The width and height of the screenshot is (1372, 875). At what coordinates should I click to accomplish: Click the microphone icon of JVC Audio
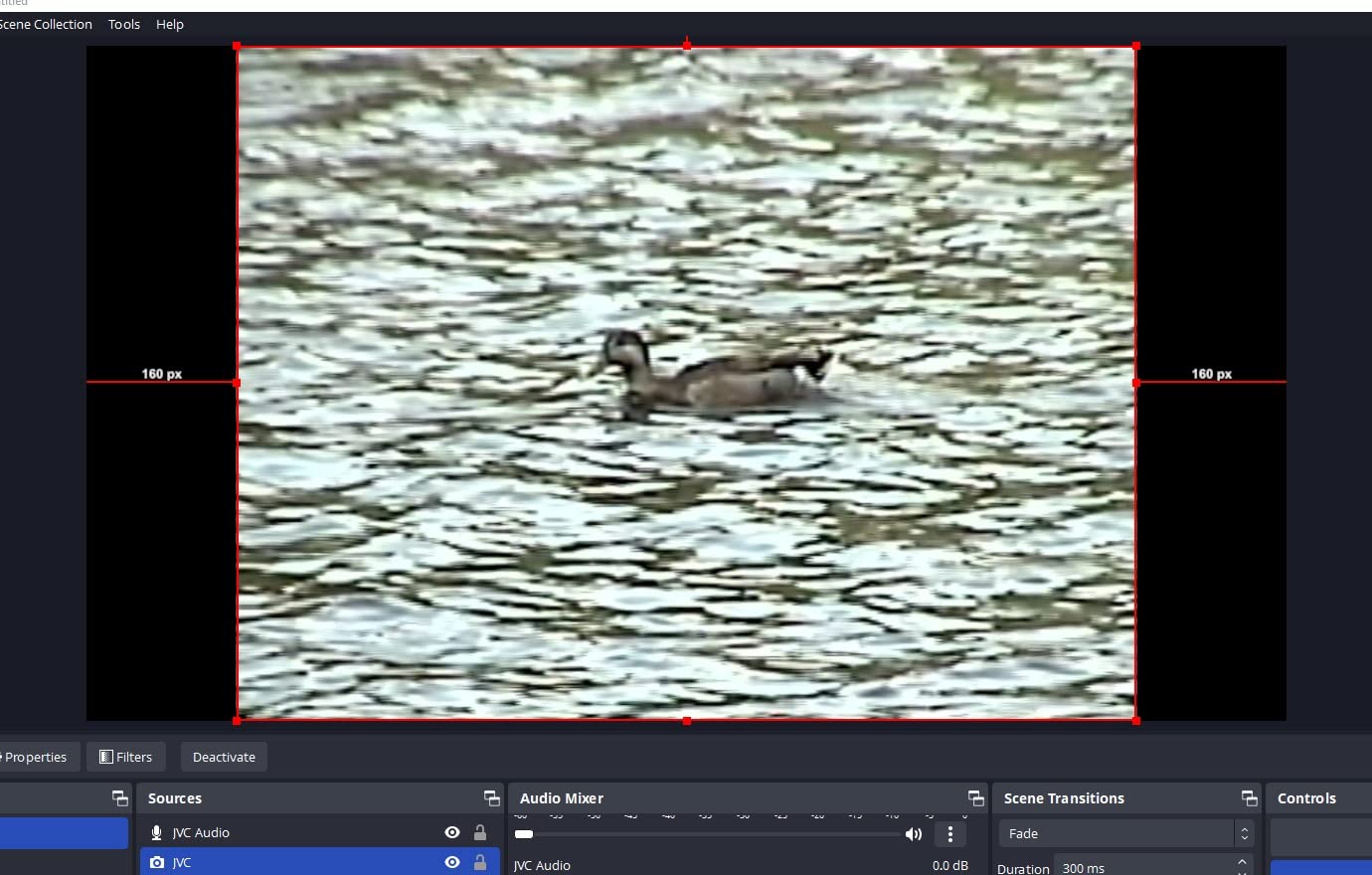point(156,833)
